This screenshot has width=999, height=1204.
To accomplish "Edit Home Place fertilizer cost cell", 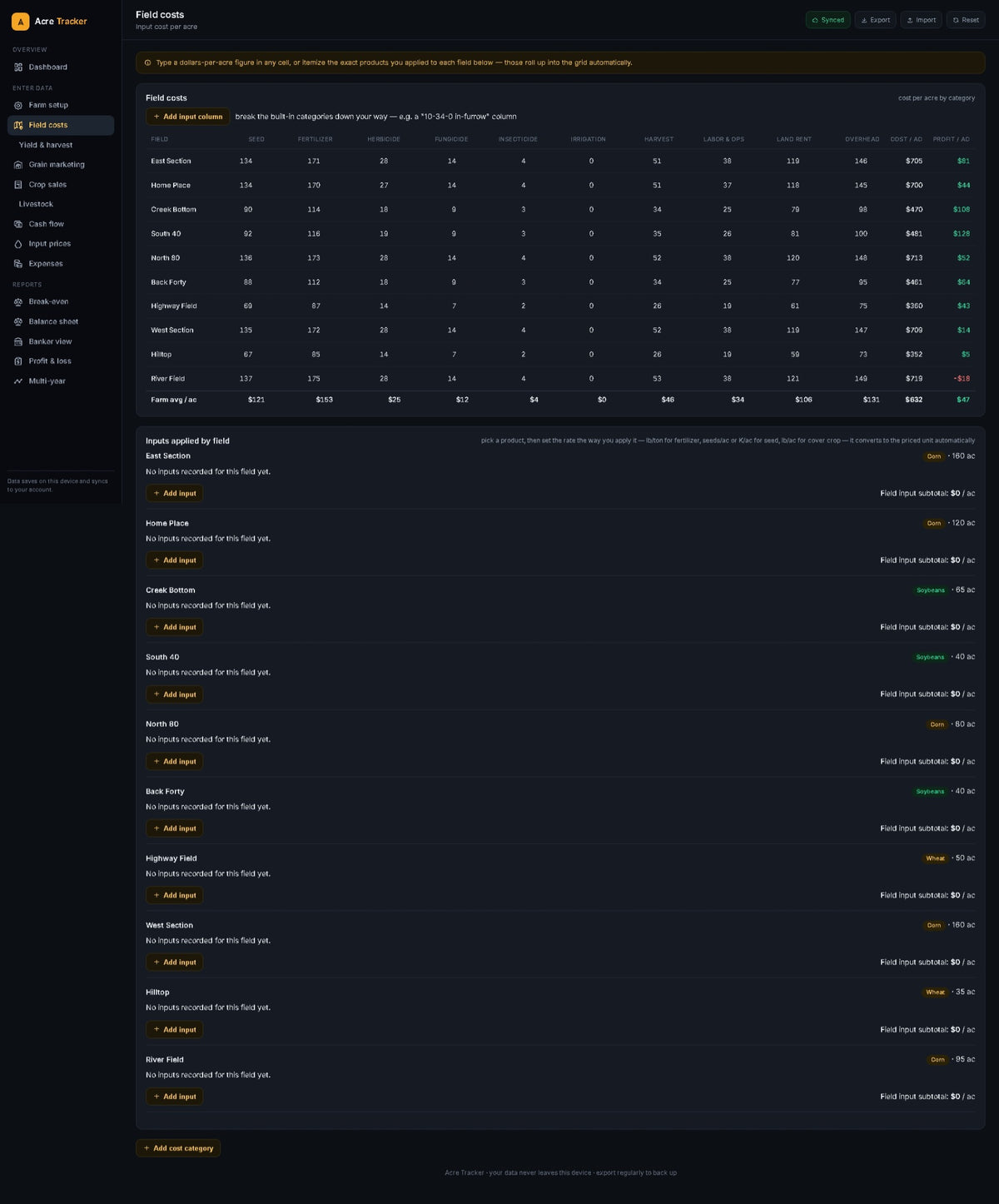I will click(314, 185).
